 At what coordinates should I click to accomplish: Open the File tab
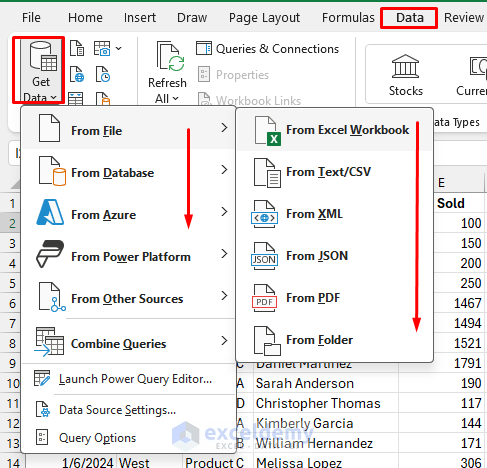pos(31,18)
